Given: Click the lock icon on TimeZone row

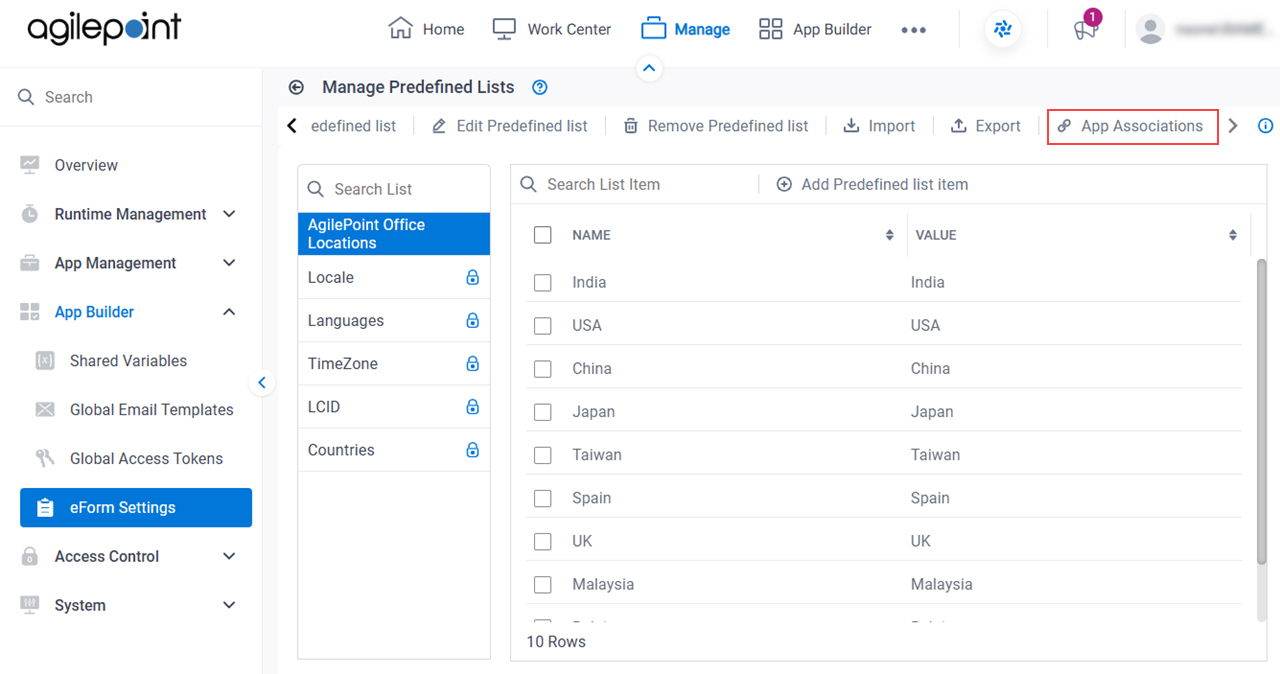Looking at the screenshot, I should [473, 364].
